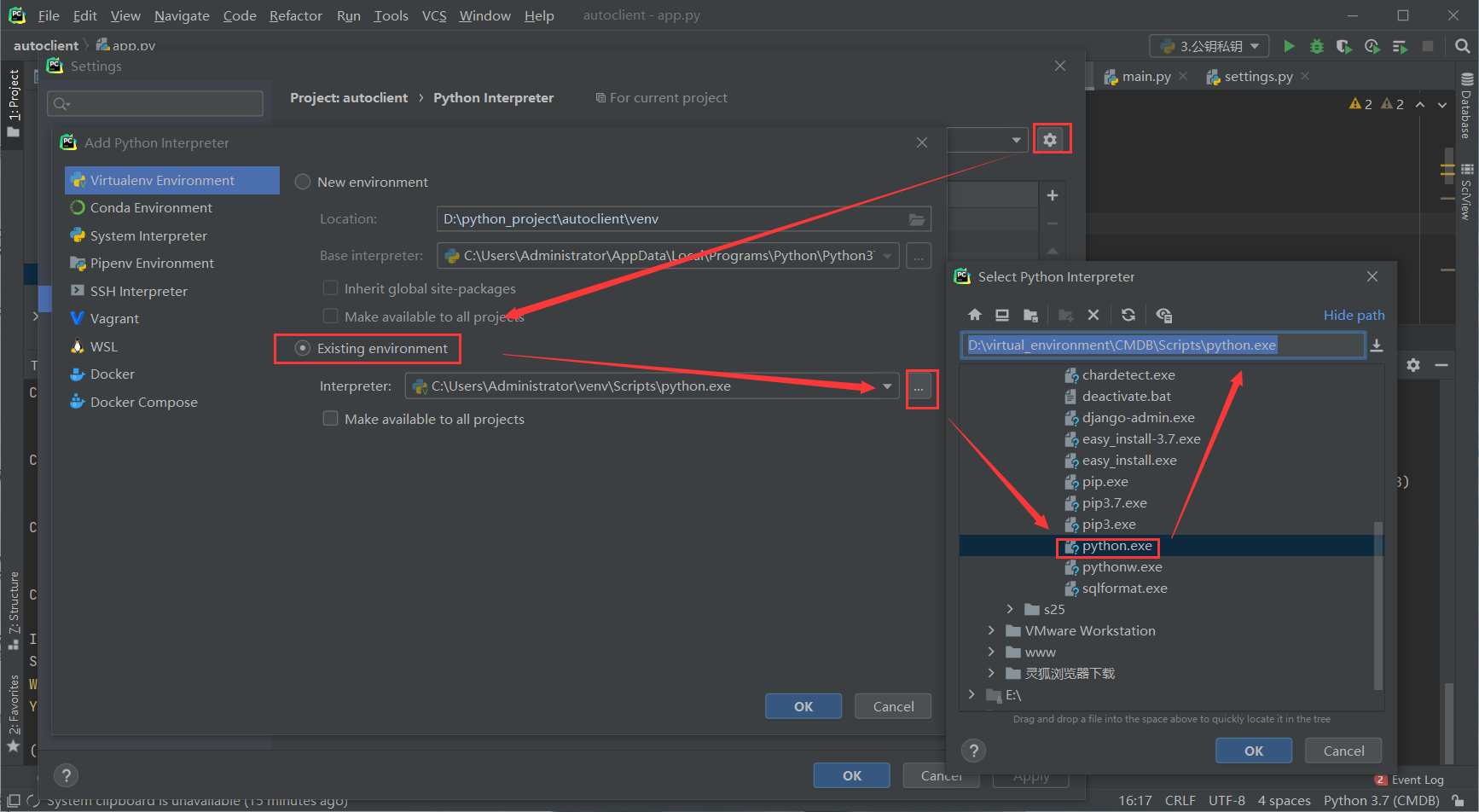Open the Tools menu
1479x812 pixels.
[x=391, y=15]
